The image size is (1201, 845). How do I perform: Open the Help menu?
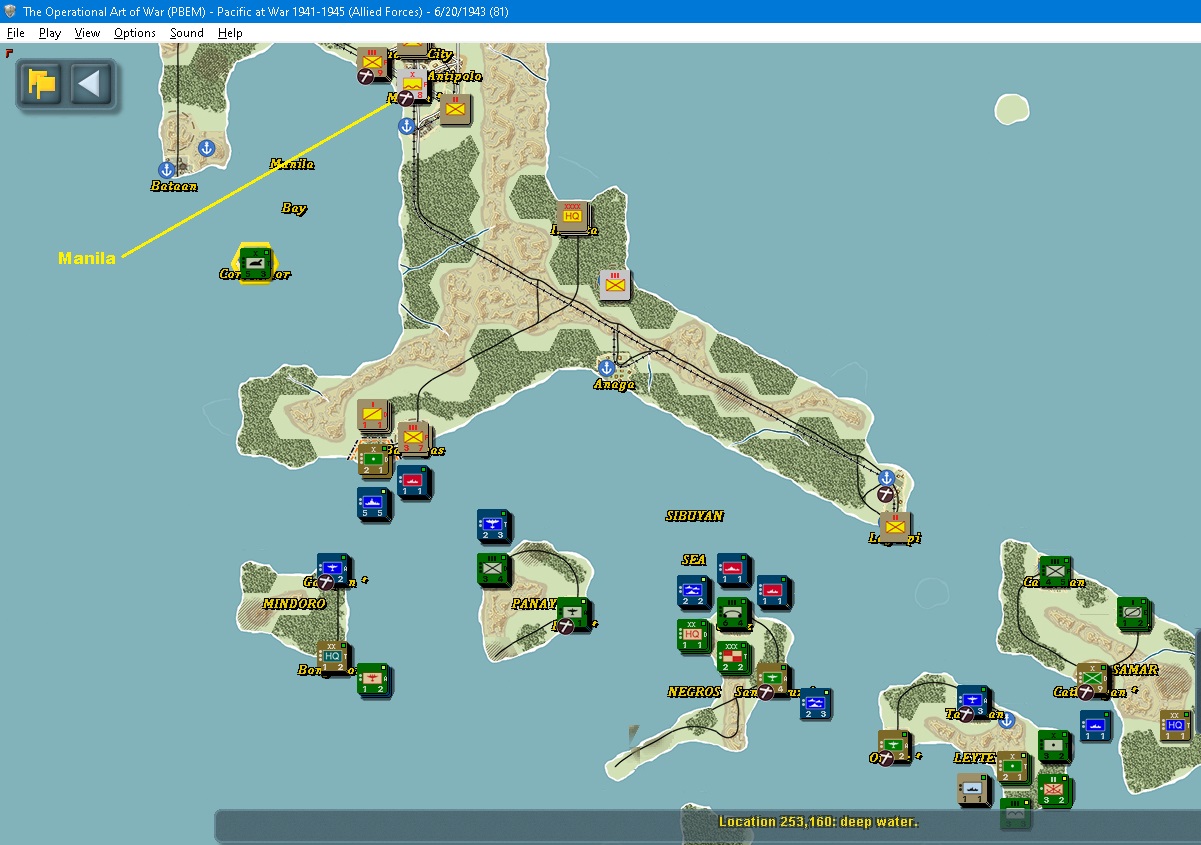click(x=230, y=33)
